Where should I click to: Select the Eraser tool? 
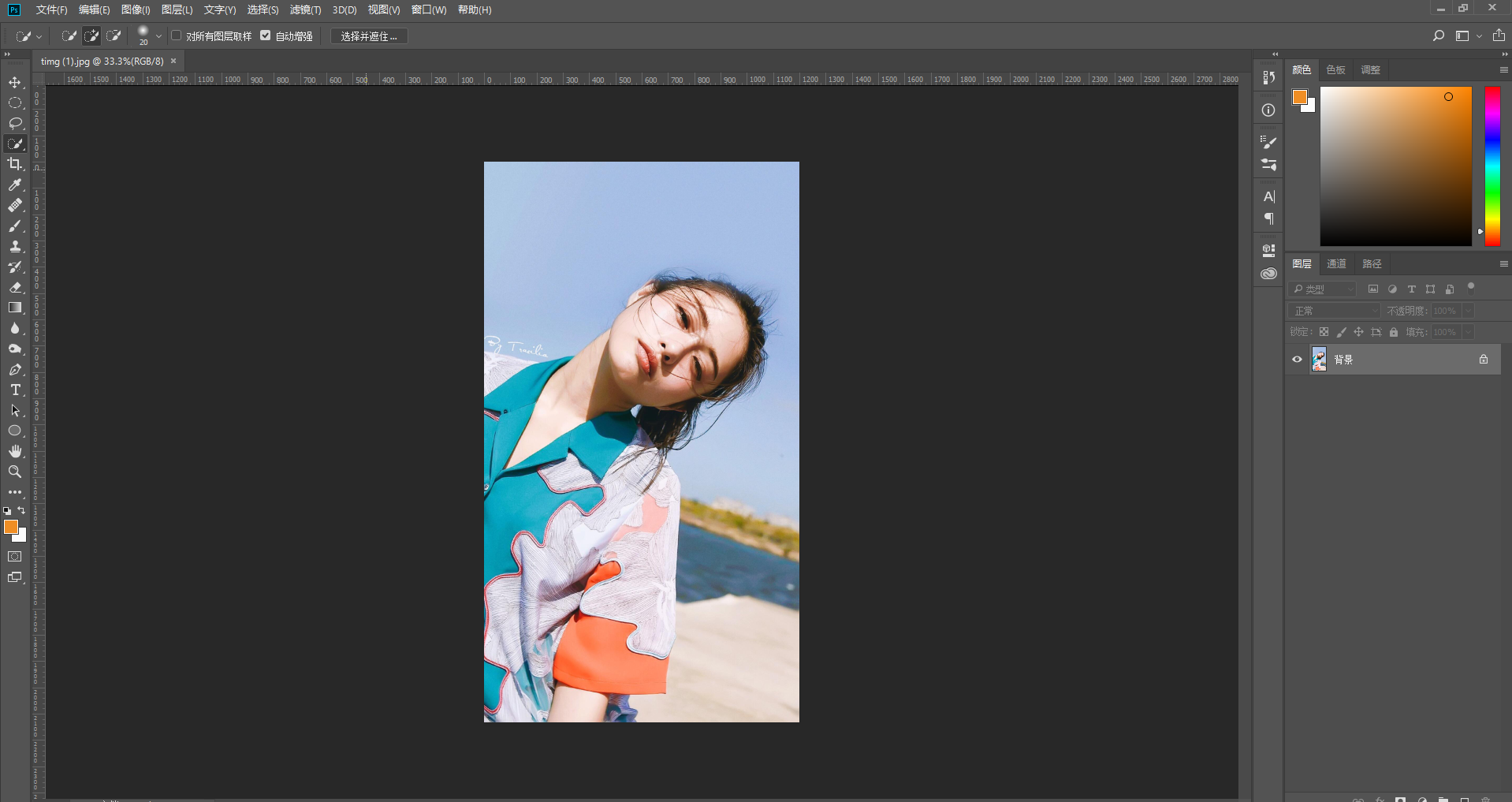[15, 287]
